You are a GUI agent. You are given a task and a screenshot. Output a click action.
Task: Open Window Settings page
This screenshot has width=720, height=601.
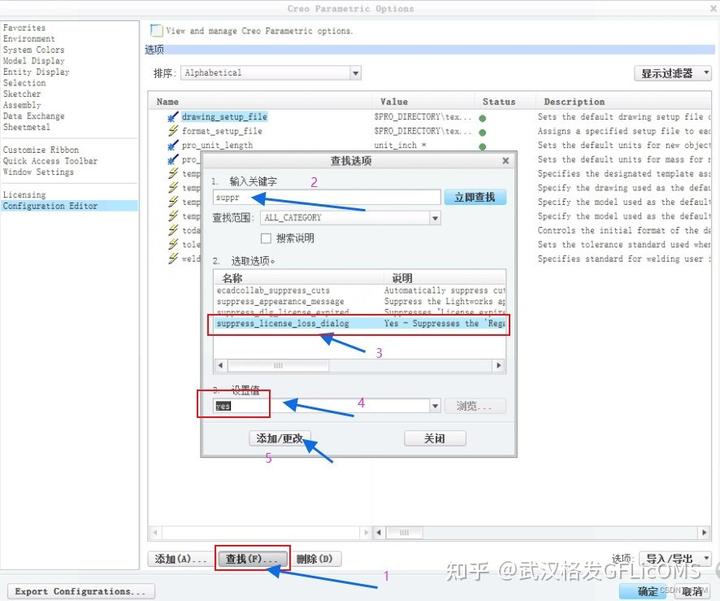[x=38, y=172]
